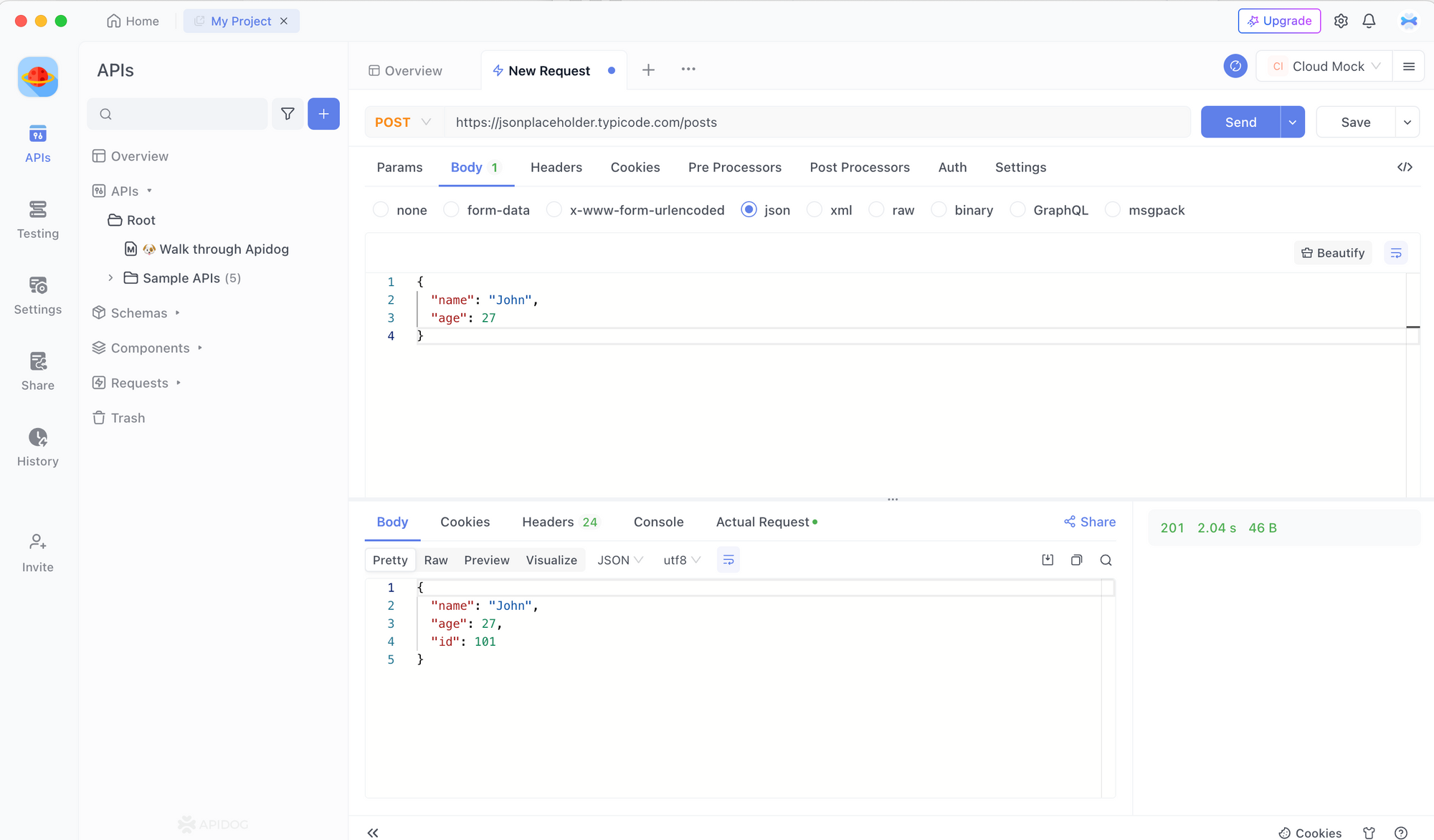The width and height of the screenshot is (1434, 840).
Task: Open the Testing sidebar section
Action: click(x=38, y=220)
